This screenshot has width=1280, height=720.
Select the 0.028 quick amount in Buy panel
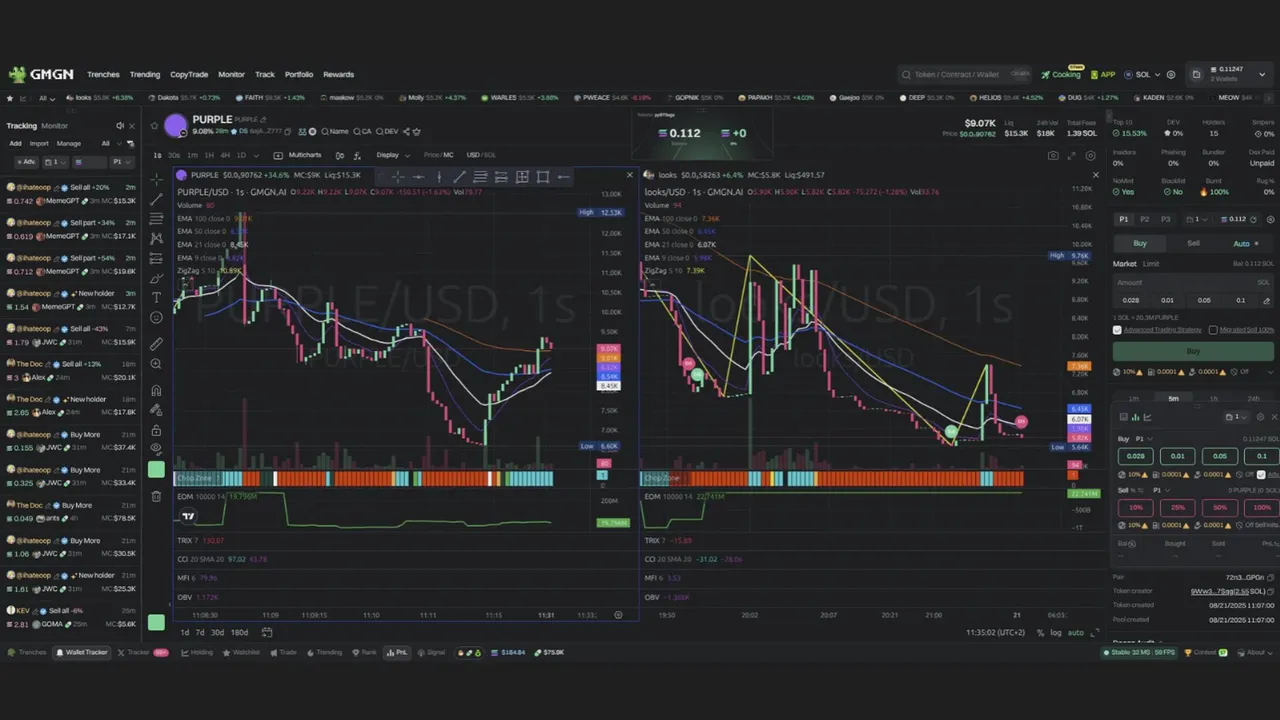1135,456
